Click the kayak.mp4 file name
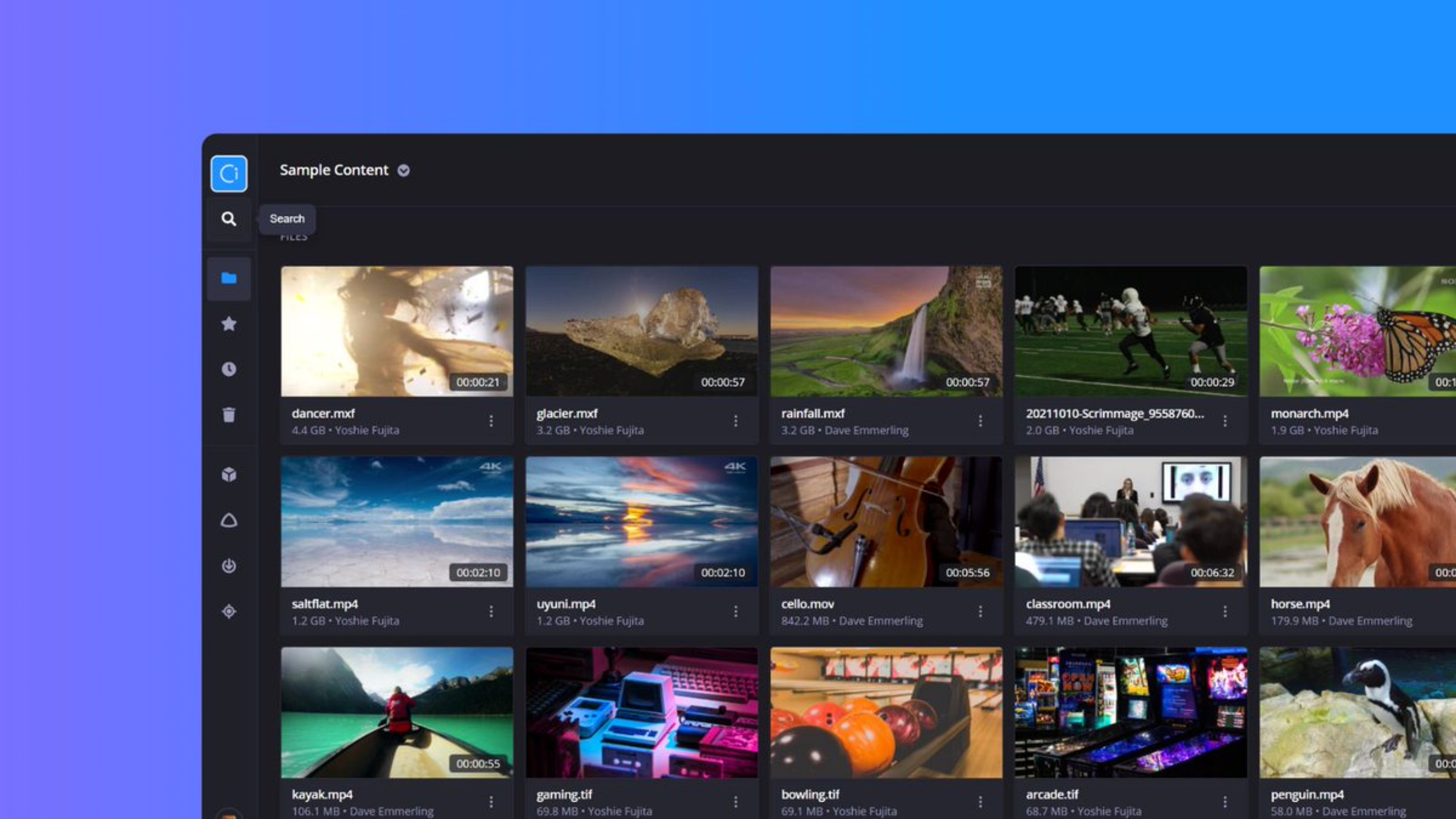Viewport: 1456px width, 819px height. pos(322,794)
